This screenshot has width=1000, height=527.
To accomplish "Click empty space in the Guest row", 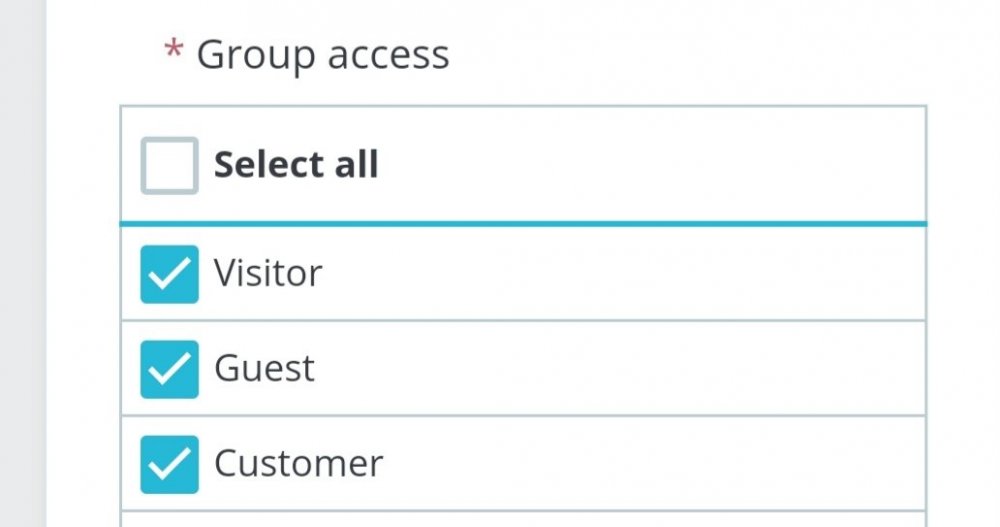I will 620,369.
